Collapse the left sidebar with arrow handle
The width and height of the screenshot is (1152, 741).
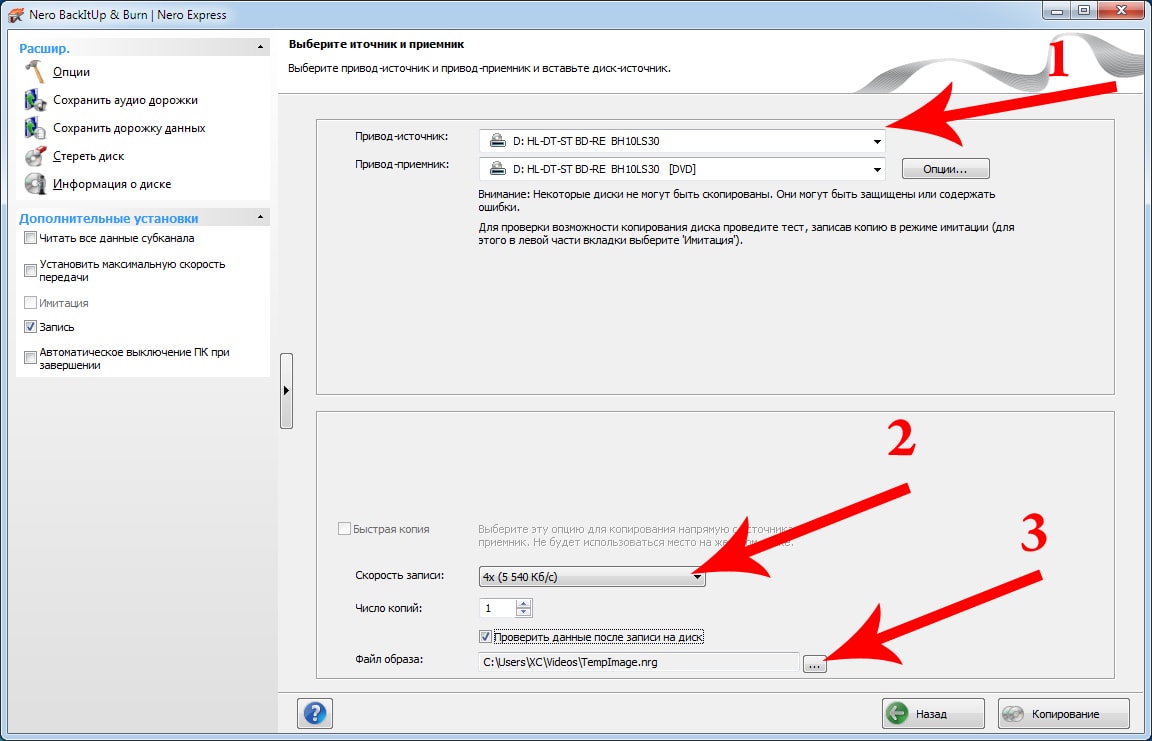[x=287, y=391]
